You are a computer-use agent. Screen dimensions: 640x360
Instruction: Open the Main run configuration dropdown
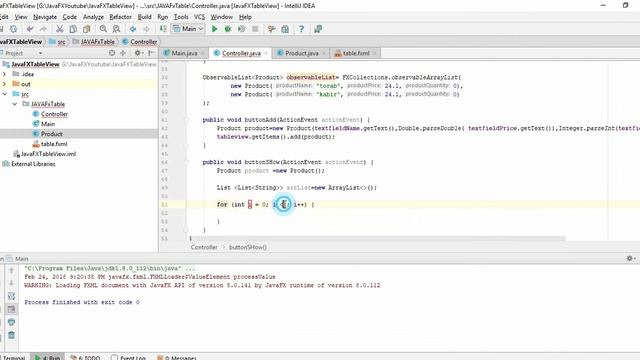[188, 29]
